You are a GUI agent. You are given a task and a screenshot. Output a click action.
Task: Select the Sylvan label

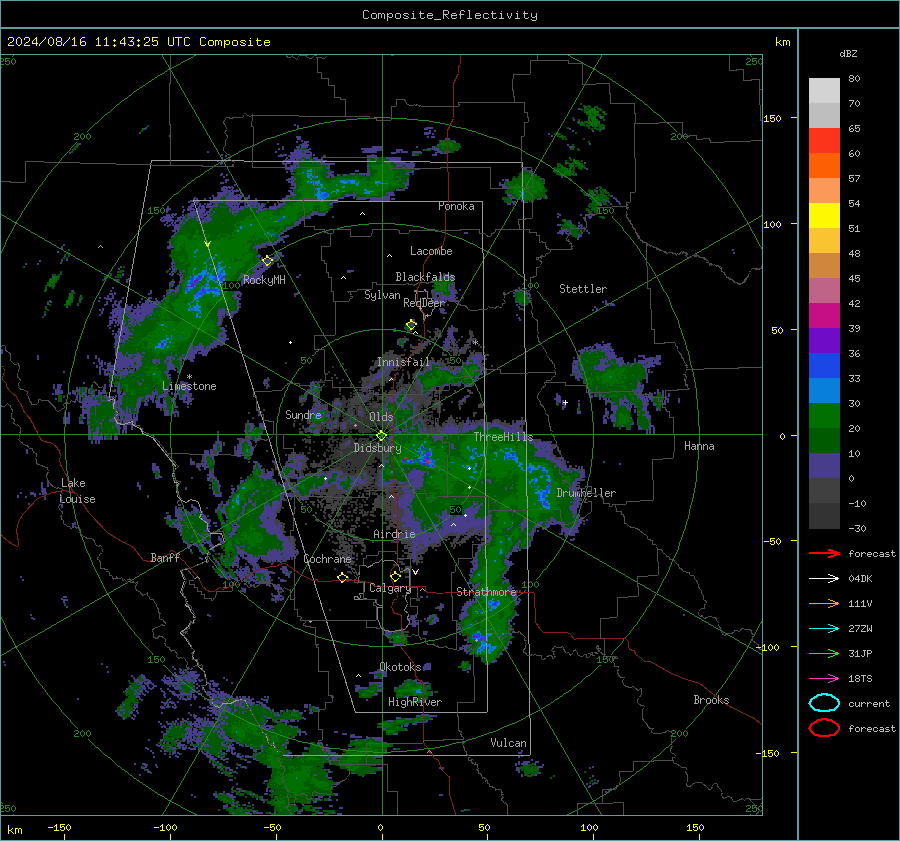point(382,295)
